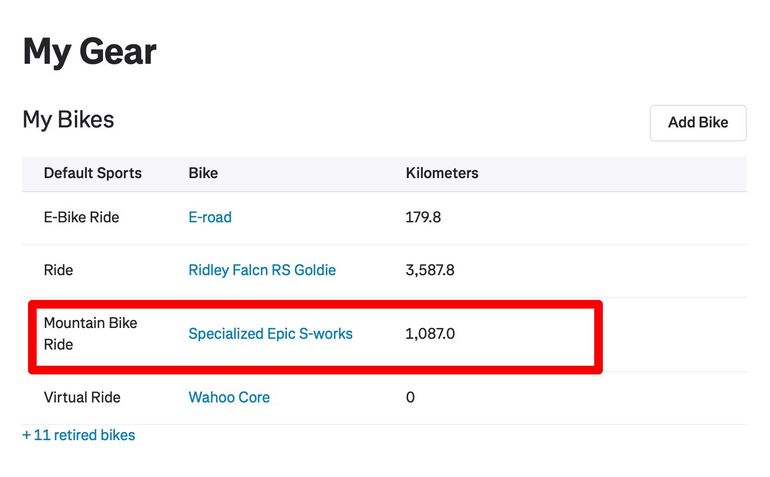The image size is (770, 477).
Task: Open the E-road bike link
Action: click(210, 217)
